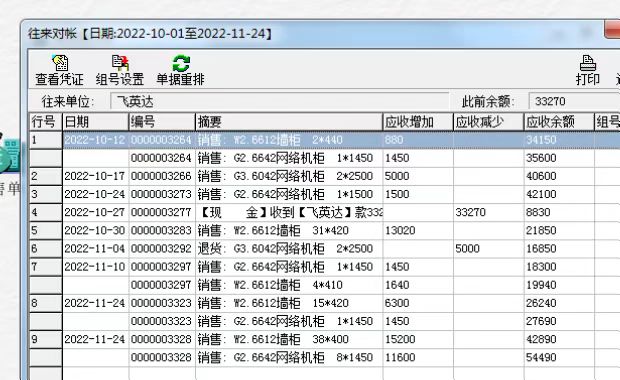Click date cell 2022-11-04
Screen dimensions: 620x380
pyautogui.click(x=95, y=249)
